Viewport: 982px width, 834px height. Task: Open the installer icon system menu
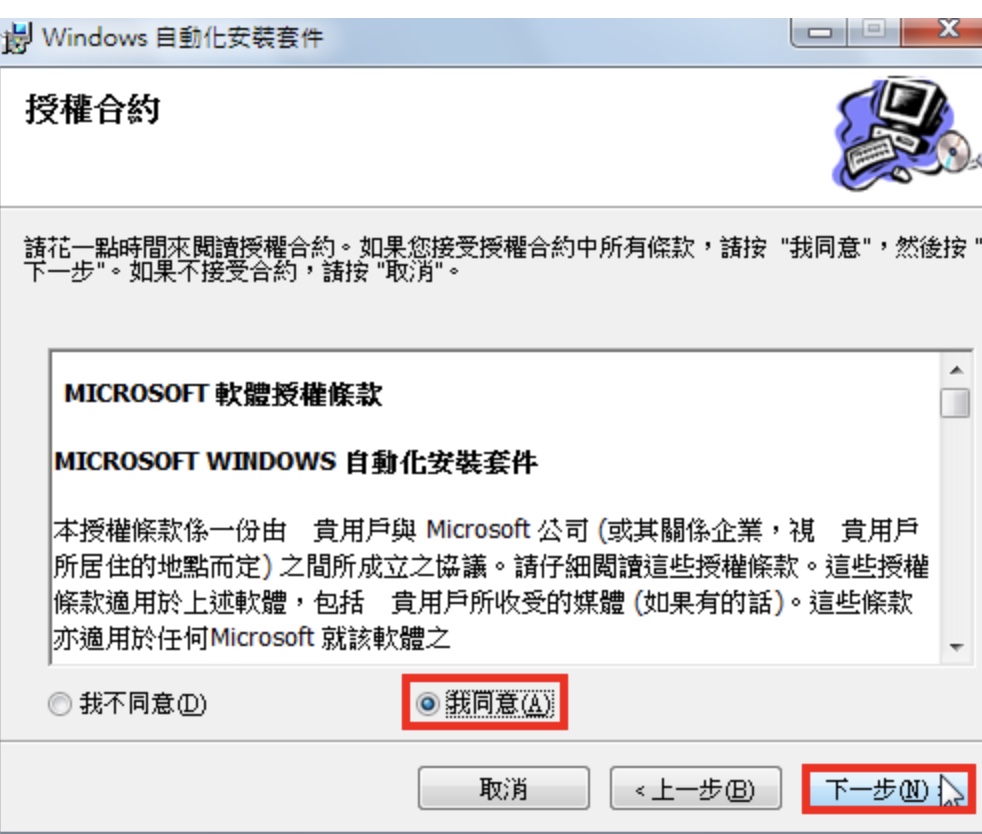16,38
